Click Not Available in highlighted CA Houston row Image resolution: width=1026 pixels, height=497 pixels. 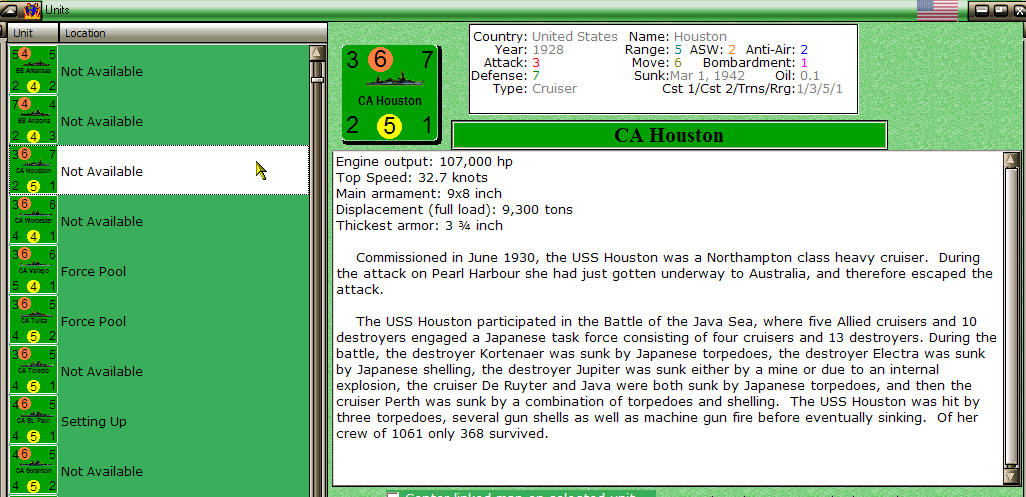coord(101,171)
